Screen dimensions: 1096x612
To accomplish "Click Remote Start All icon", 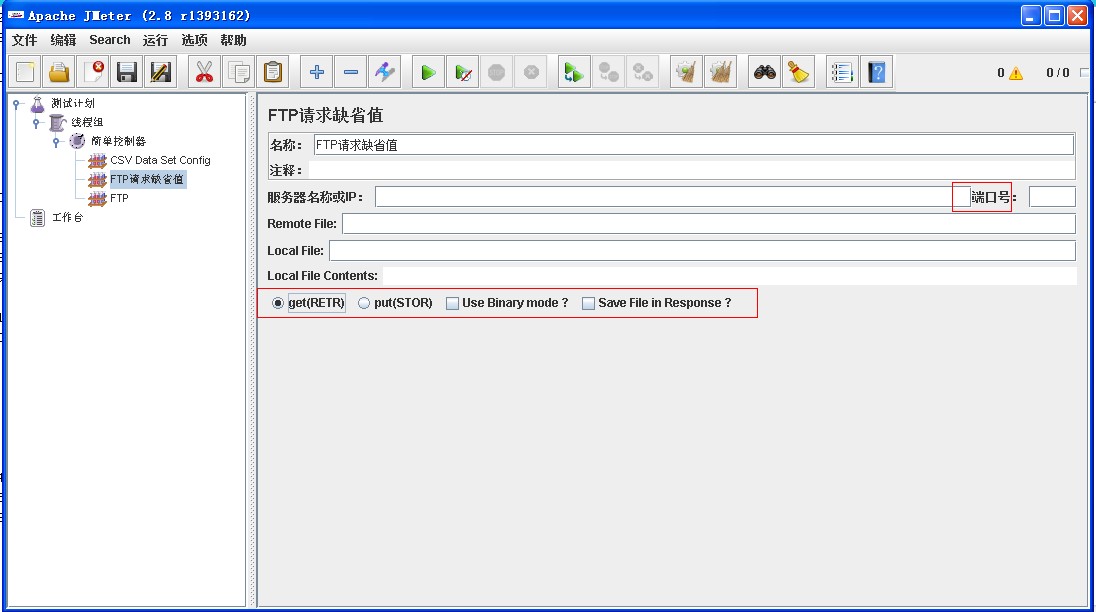I will click(x=574, y=72).
